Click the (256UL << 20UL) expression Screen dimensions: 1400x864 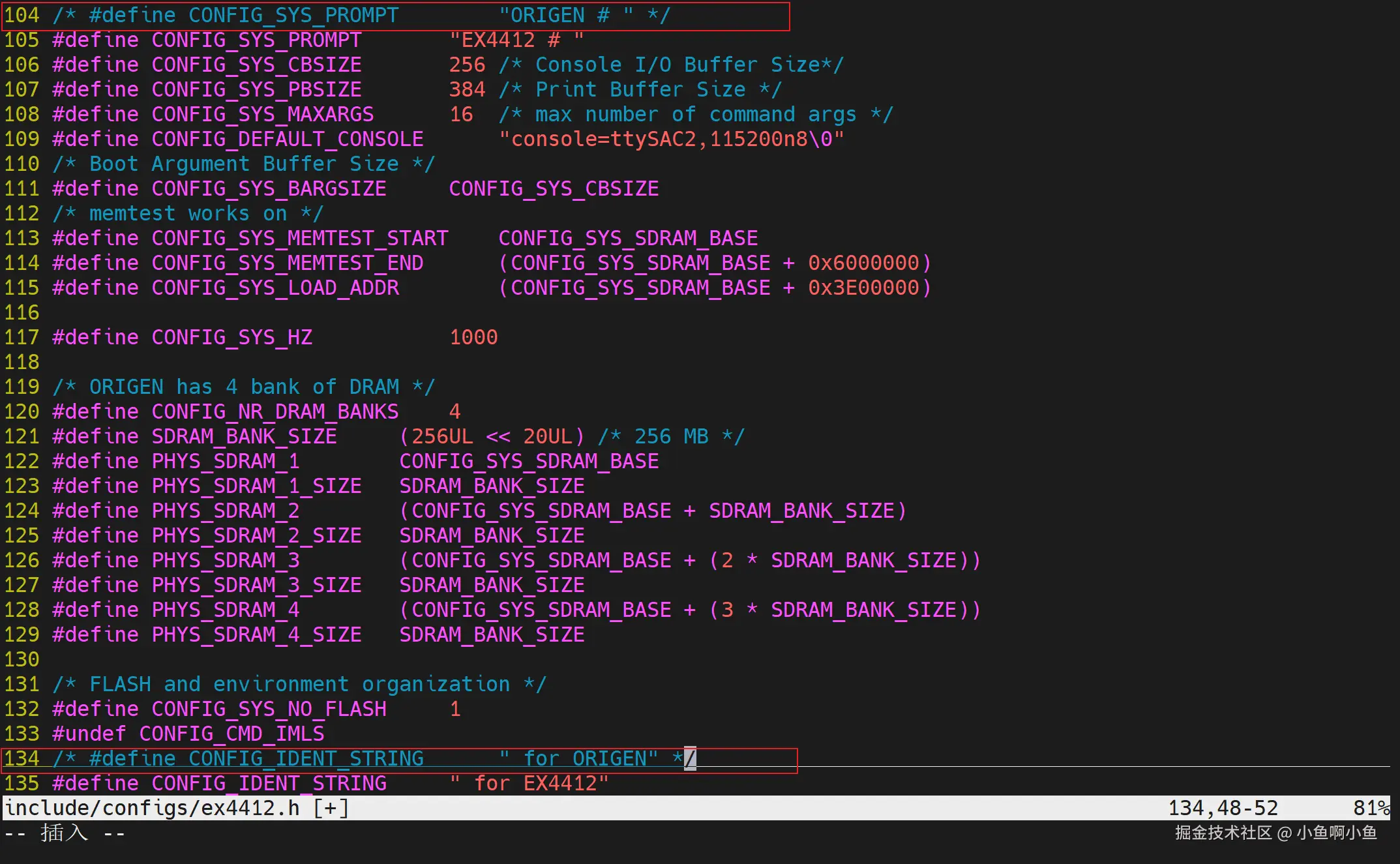(492, 436)
